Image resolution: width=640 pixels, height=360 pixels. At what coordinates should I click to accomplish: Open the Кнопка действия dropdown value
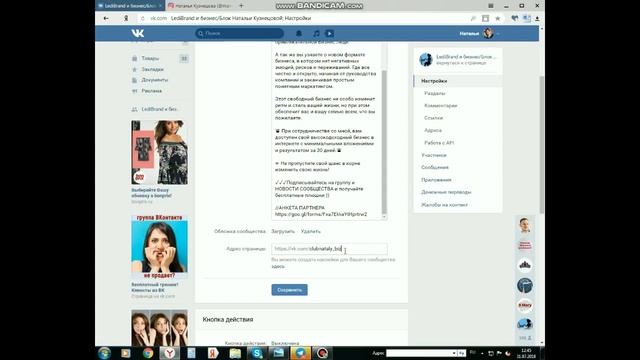point(285,343)
